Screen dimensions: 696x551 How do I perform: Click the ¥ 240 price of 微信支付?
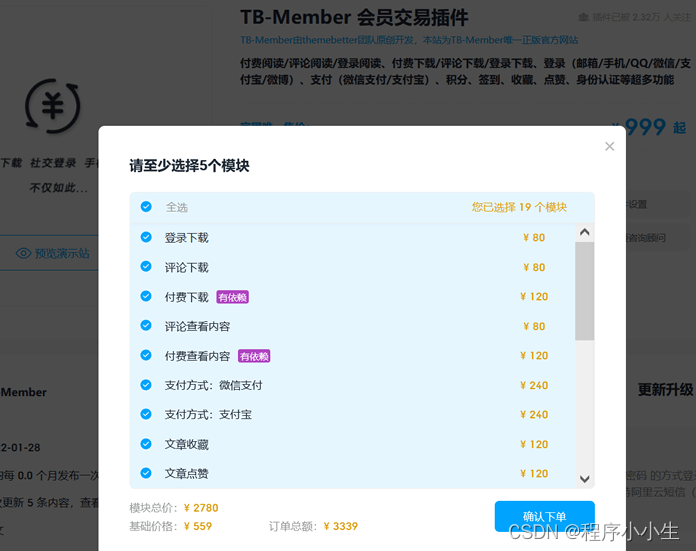pyautogui.click(x=534, y=385)
